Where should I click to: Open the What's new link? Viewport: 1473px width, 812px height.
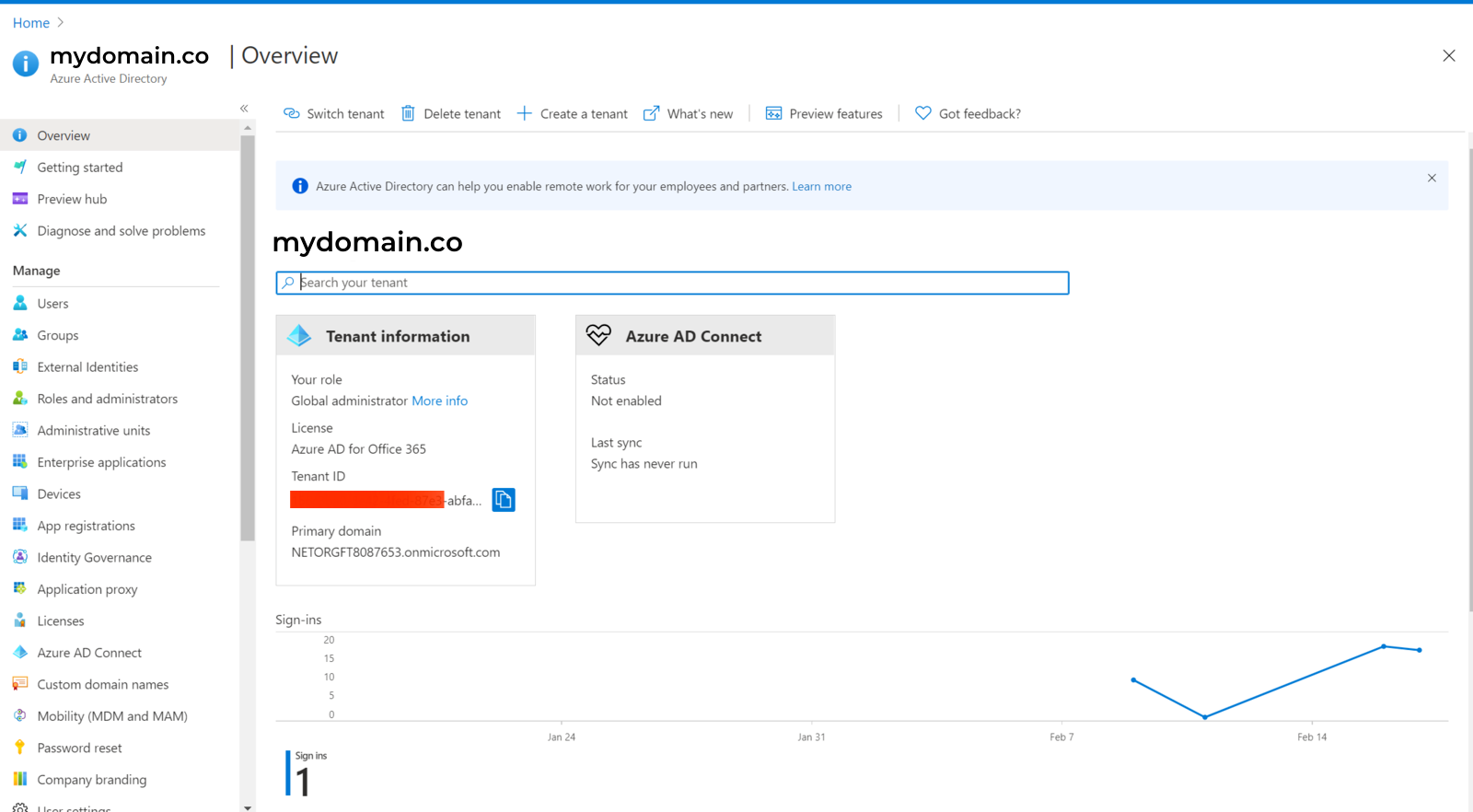[x=688, y=113]
